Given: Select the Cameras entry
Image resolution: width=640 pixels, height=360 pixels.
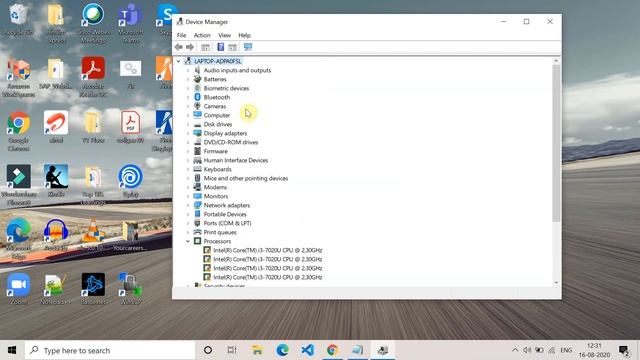Looking at the screenshot, I should pos(215,106).
